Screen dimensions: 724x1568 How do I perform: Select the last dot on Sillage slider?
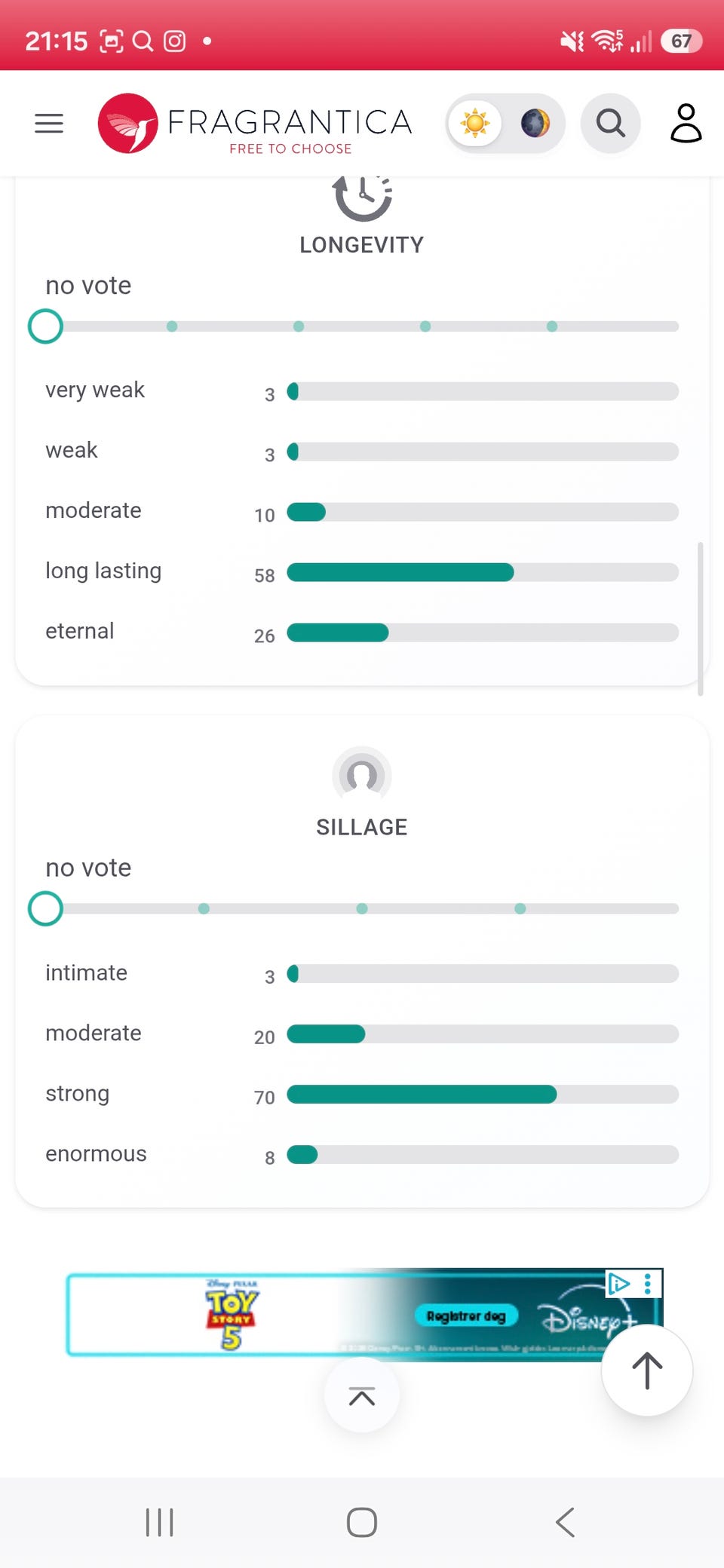click(x=520, y=908)
